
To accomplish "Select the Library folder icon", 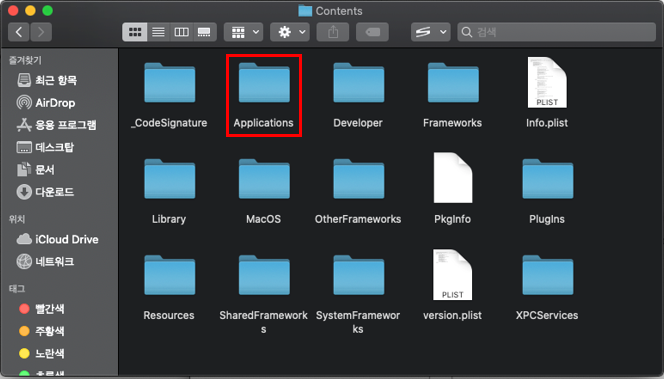I will (x=169, y=179).
